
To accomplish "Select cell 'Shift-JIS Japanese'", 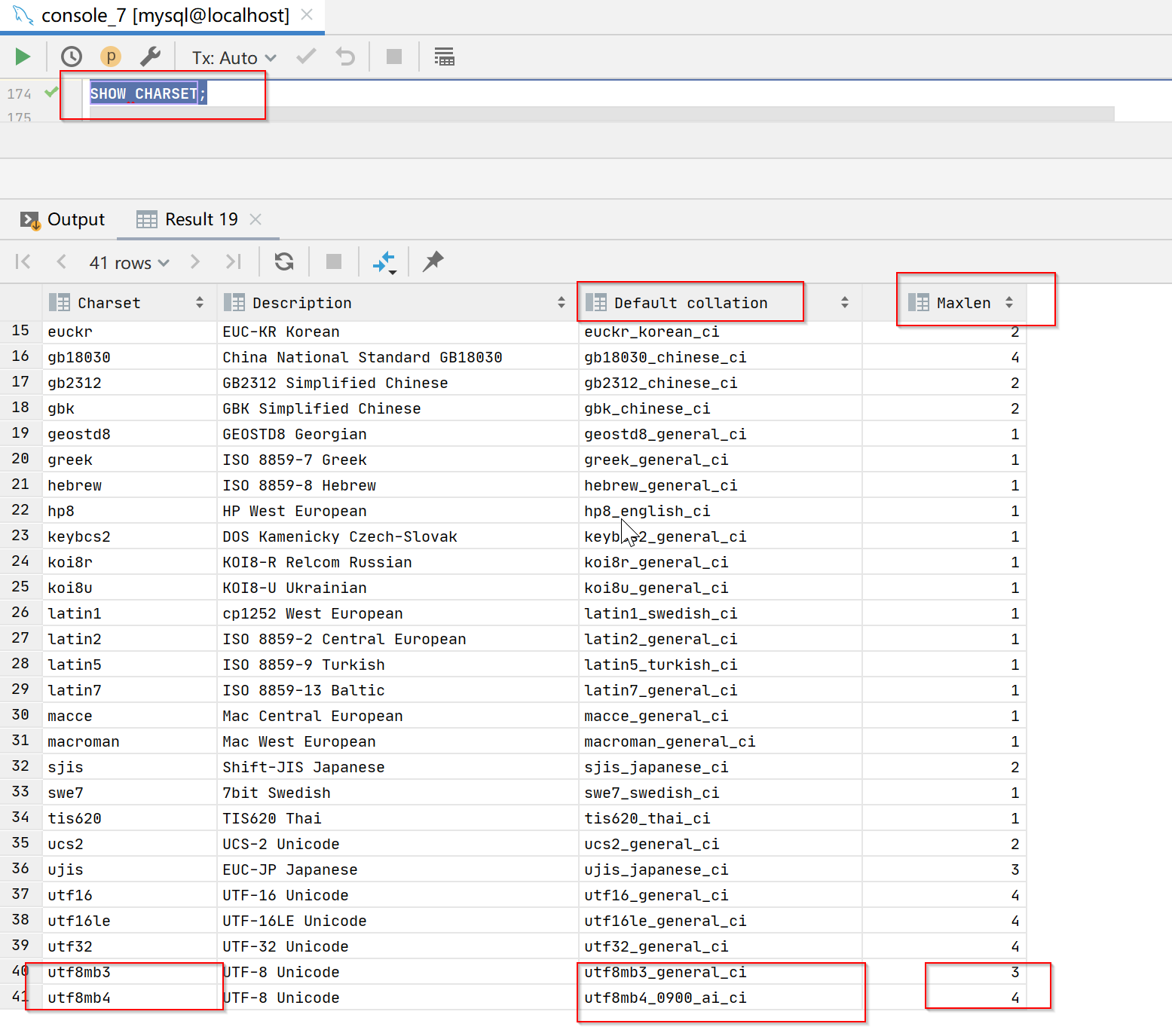I will click(x=397, y=767).
